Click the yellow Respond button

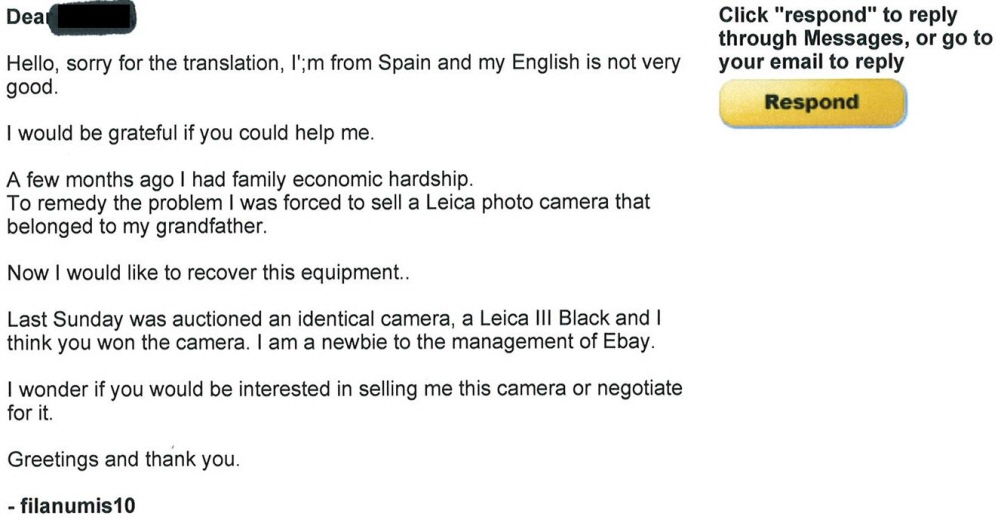coord(812,103)
